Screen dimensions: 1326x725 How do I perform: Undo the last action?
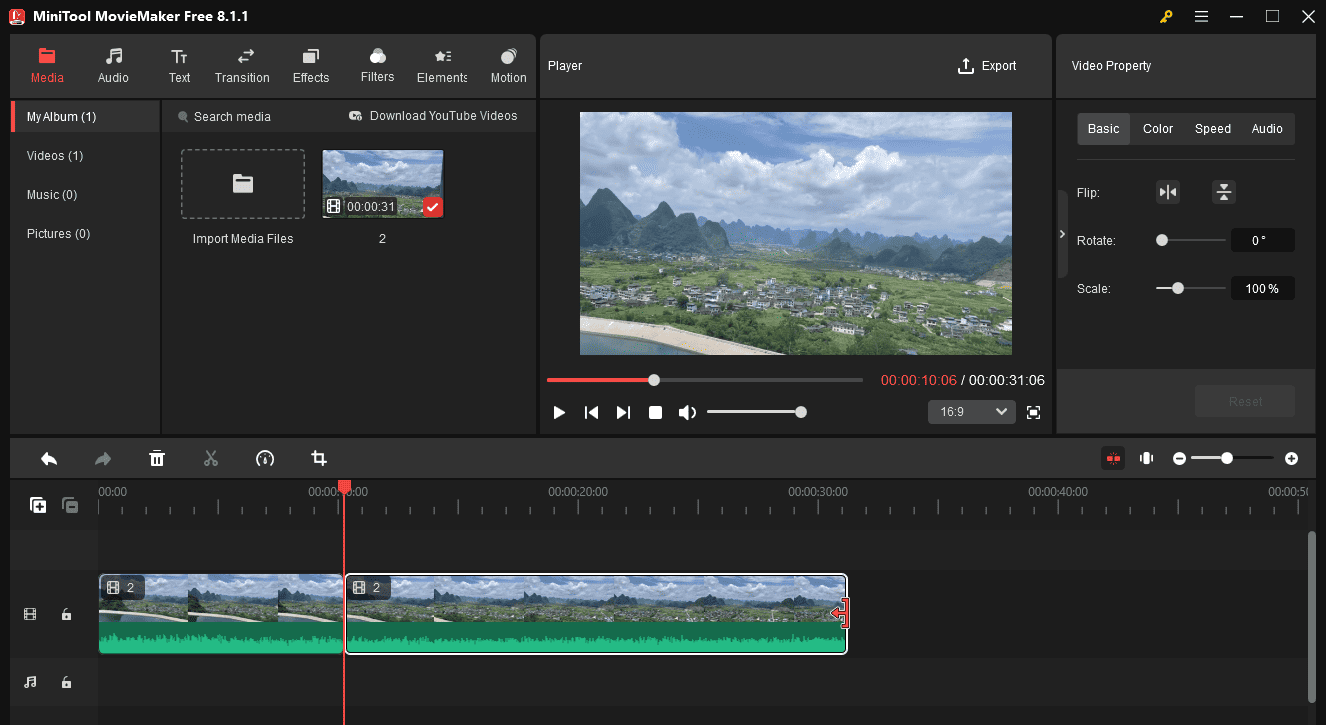tap(49, 459)
